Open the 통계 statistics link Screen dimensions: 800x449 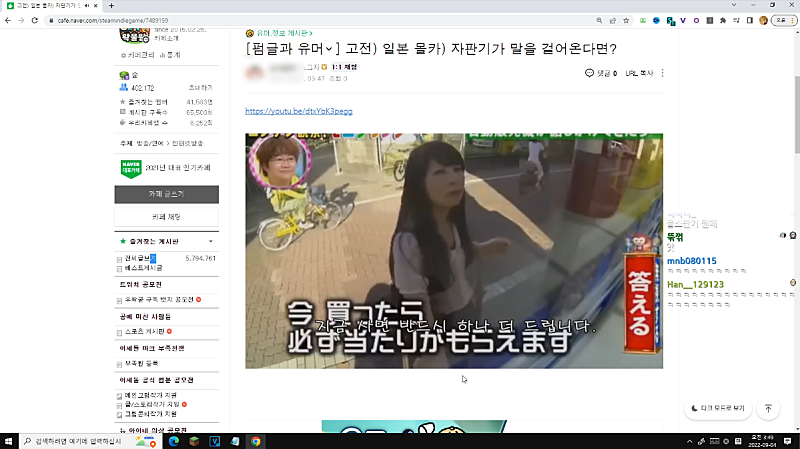(x=170, y=55)
